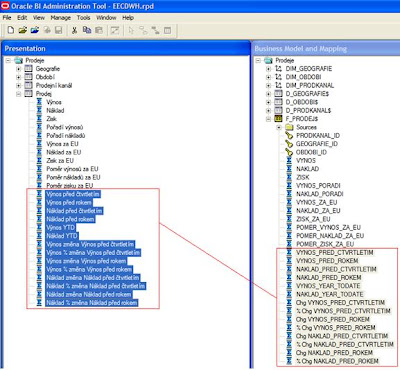Screen dimensions: 400x370
Task: Click the PRODKANAL_ID key icon
Action: (289, 135)
